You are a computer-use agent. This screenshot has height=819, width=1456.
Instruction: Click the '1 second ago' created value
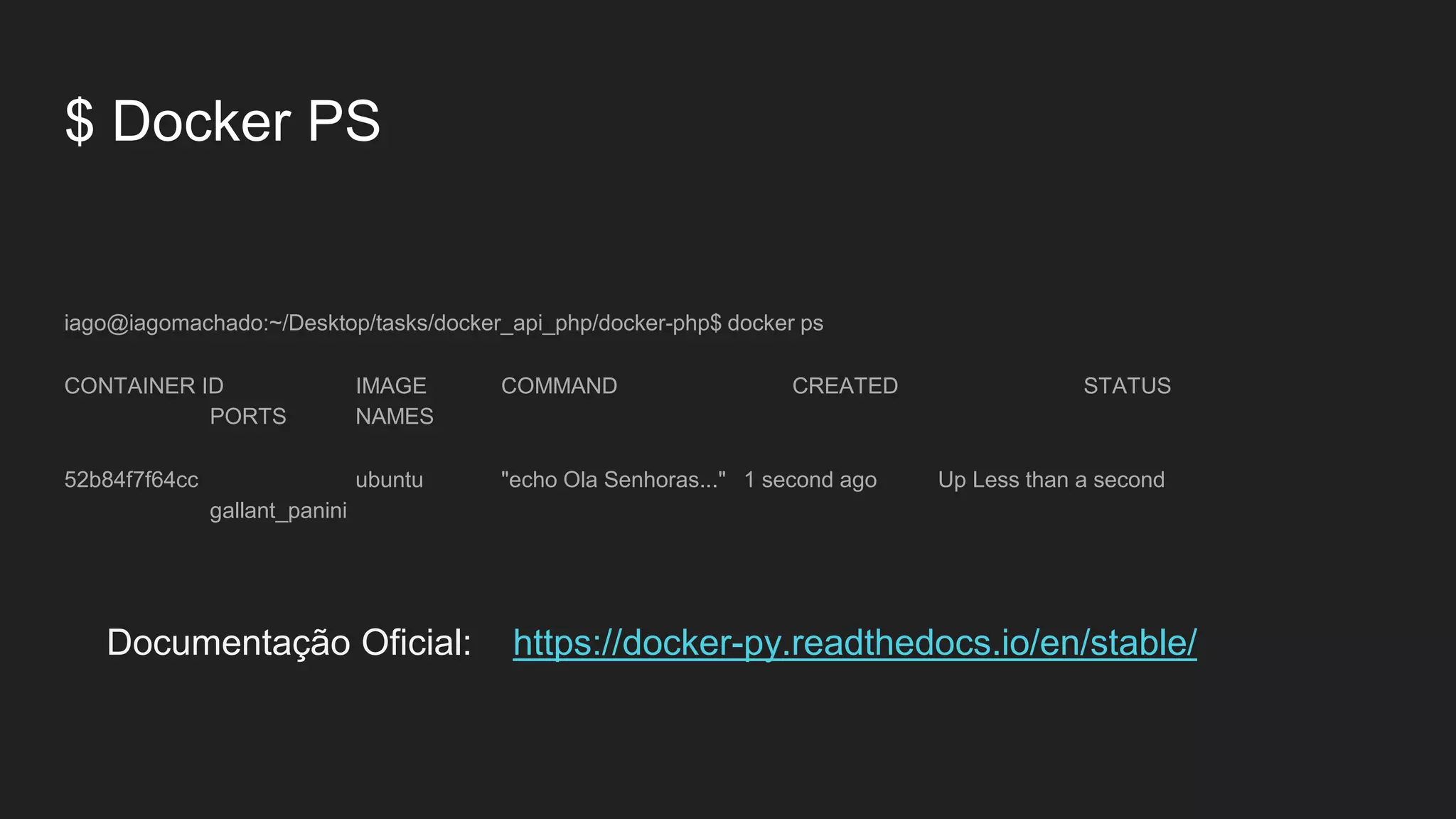point(810,481)
